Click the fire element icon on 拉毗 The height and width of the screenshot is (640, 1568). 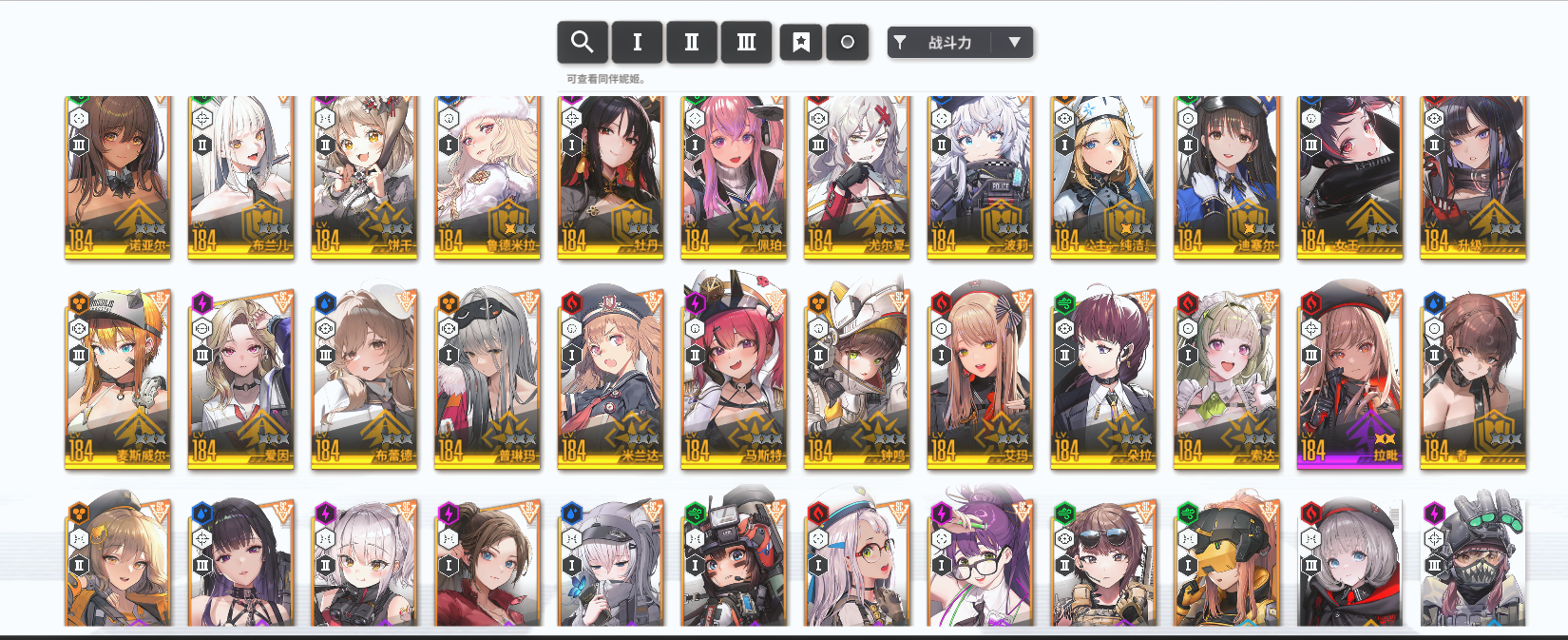click(x=1311, y=303)
